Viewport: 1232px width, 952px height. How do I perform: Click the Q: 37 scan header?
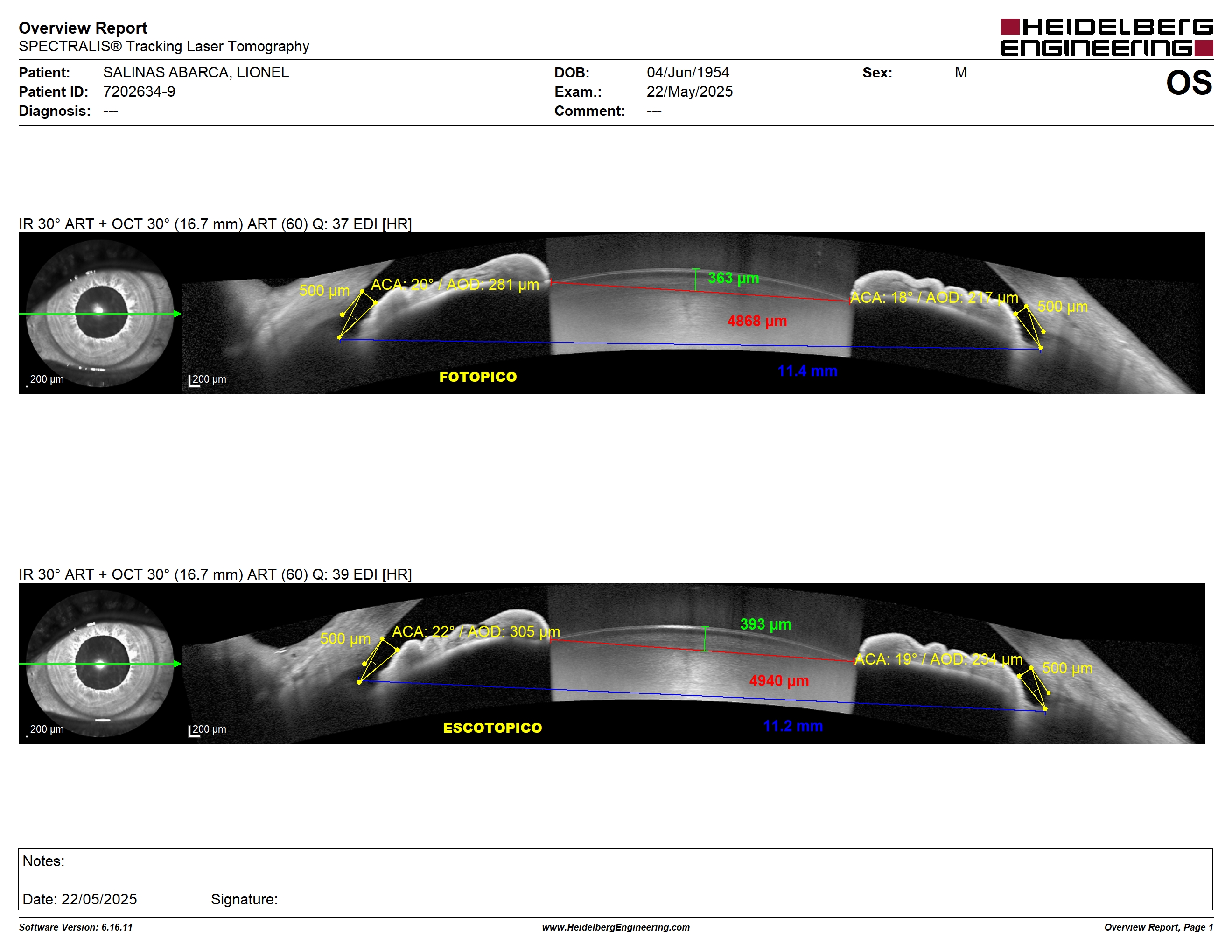pos(215,224)
